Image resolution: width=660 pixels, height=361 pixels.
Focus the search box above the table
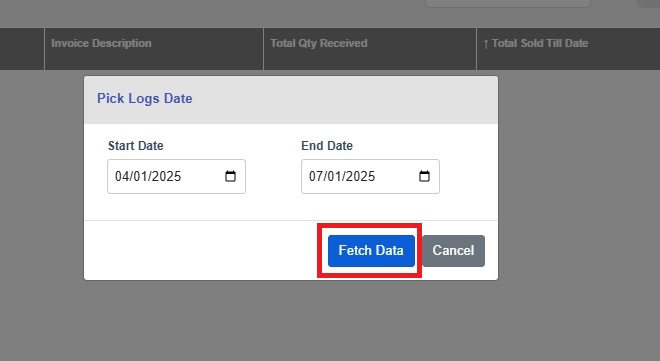coord(508,3)
